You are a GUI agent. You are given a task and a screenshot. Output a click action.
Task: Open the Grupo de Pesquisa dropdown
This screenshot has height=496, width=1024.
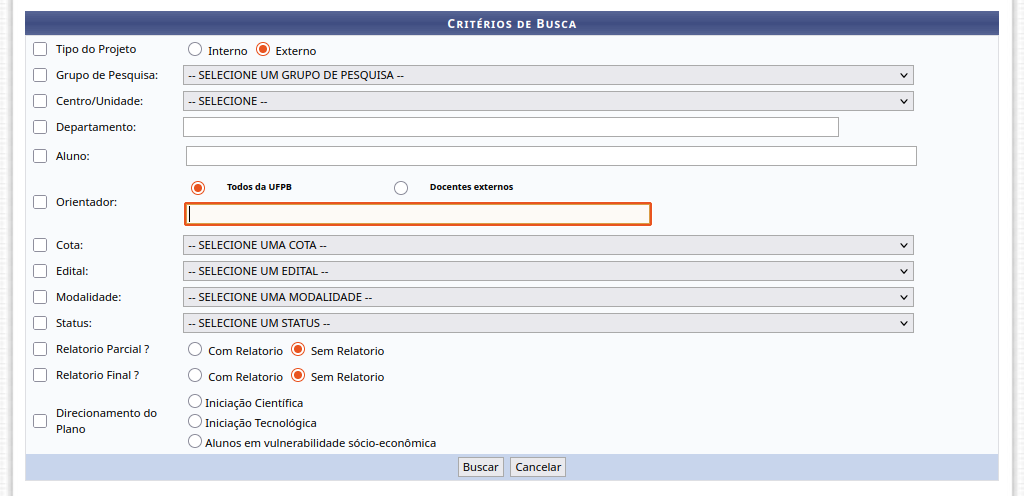pos(548,75)
